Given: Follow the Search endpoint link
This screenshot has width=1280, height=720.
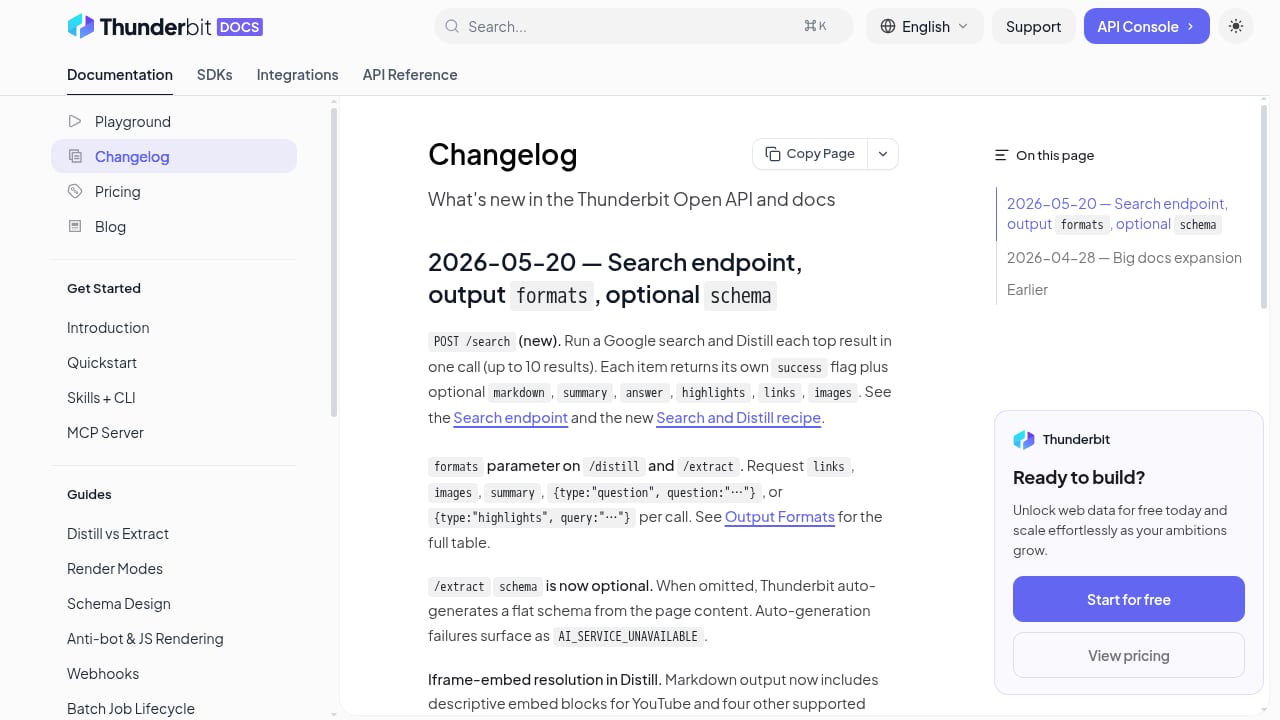Looking at the screenshot, I should 510,417.
